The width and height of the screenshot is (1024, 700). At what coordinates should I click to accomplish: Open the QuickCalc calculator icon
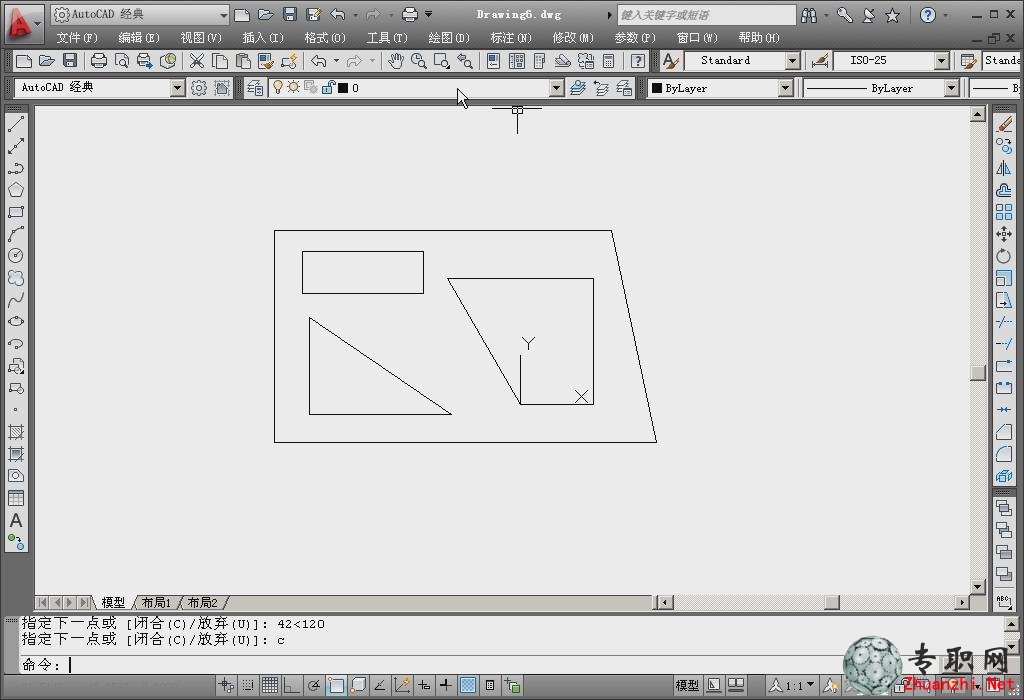click(609, 61)
